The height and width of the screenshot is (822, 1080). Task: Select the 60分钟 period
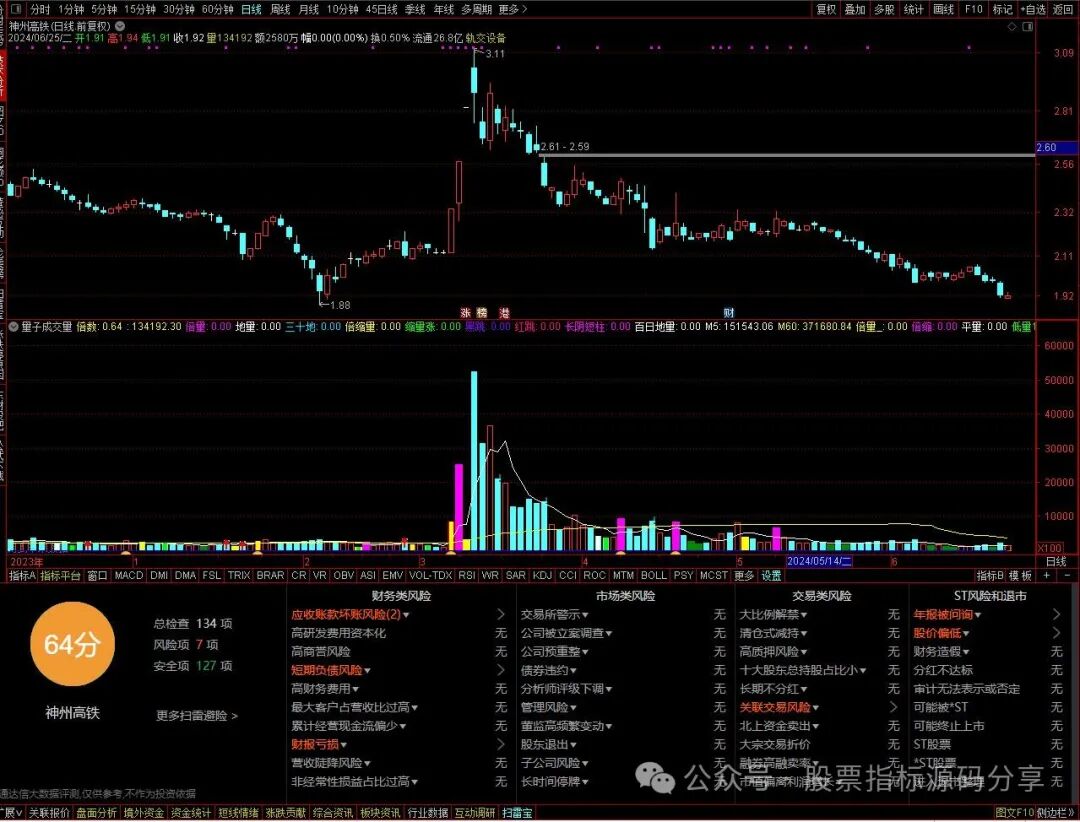tap(217, 9)
